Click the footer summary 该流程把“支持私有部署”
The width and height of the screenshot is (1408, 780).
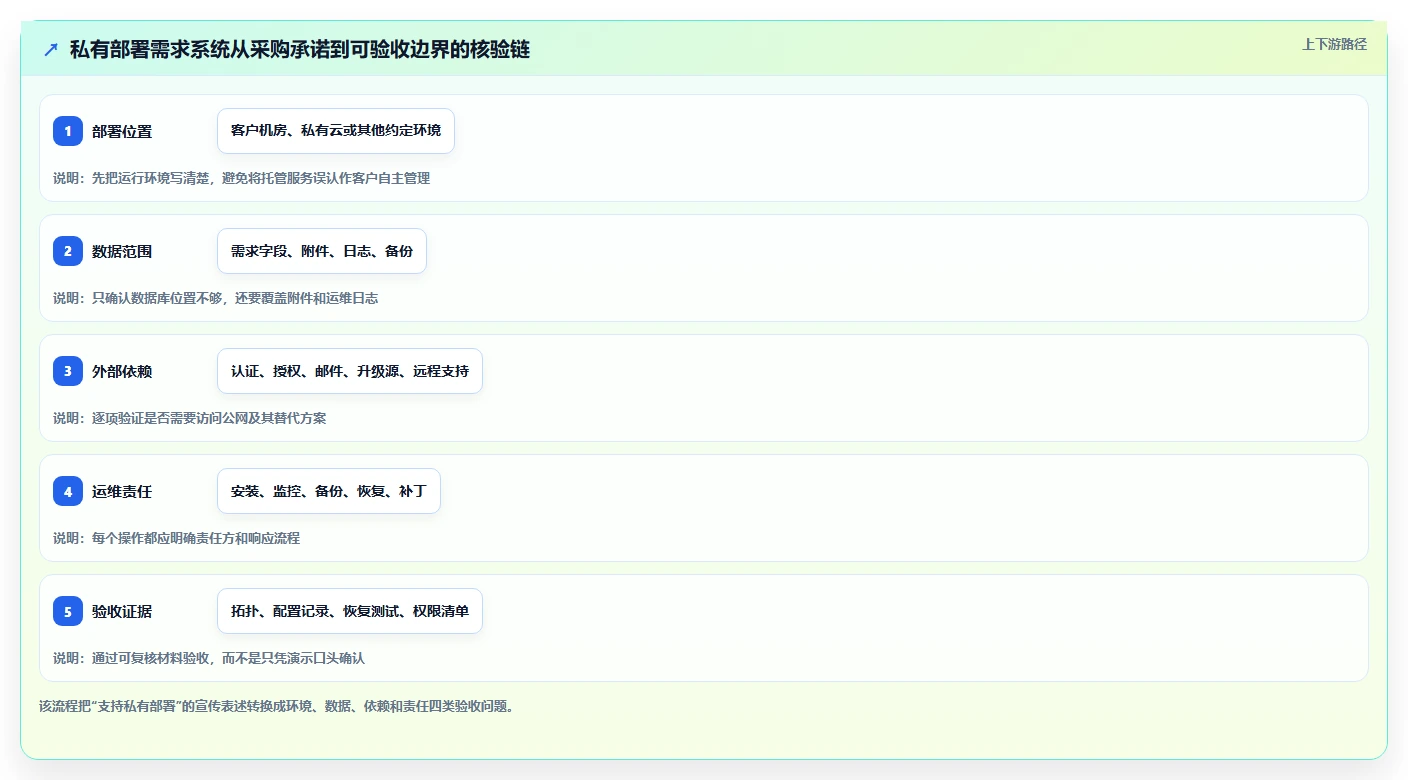pos(276,706)
